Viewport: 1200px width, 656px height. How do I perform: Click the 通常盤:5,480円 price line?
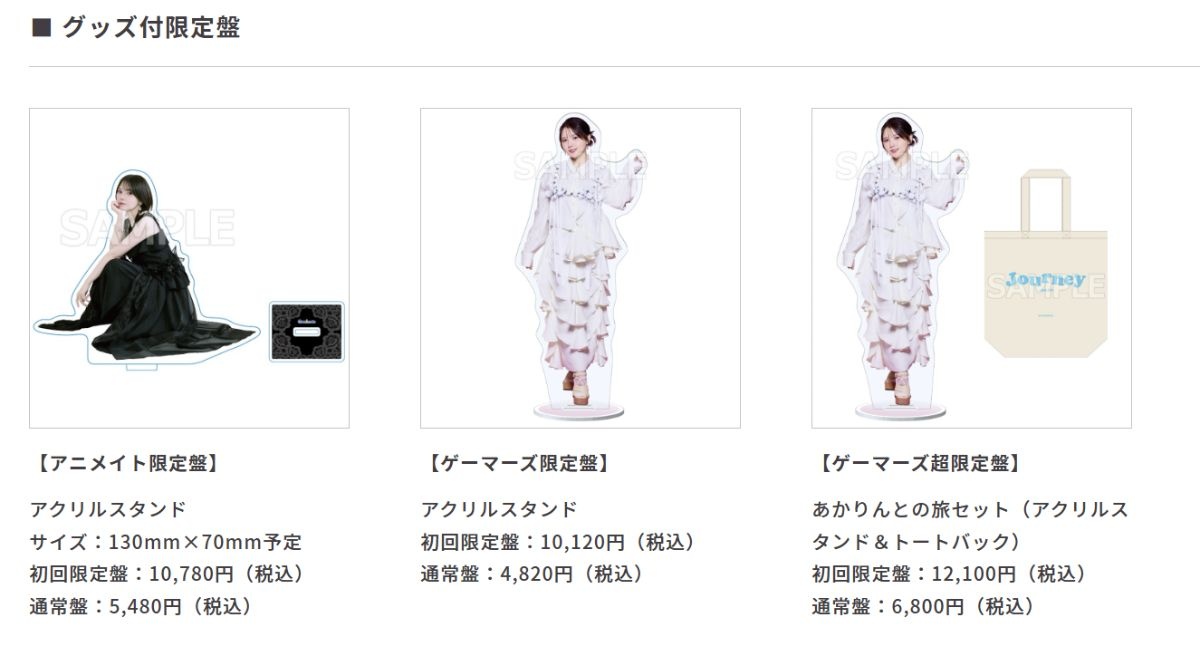pyautogui.click(x=142, y=606)
